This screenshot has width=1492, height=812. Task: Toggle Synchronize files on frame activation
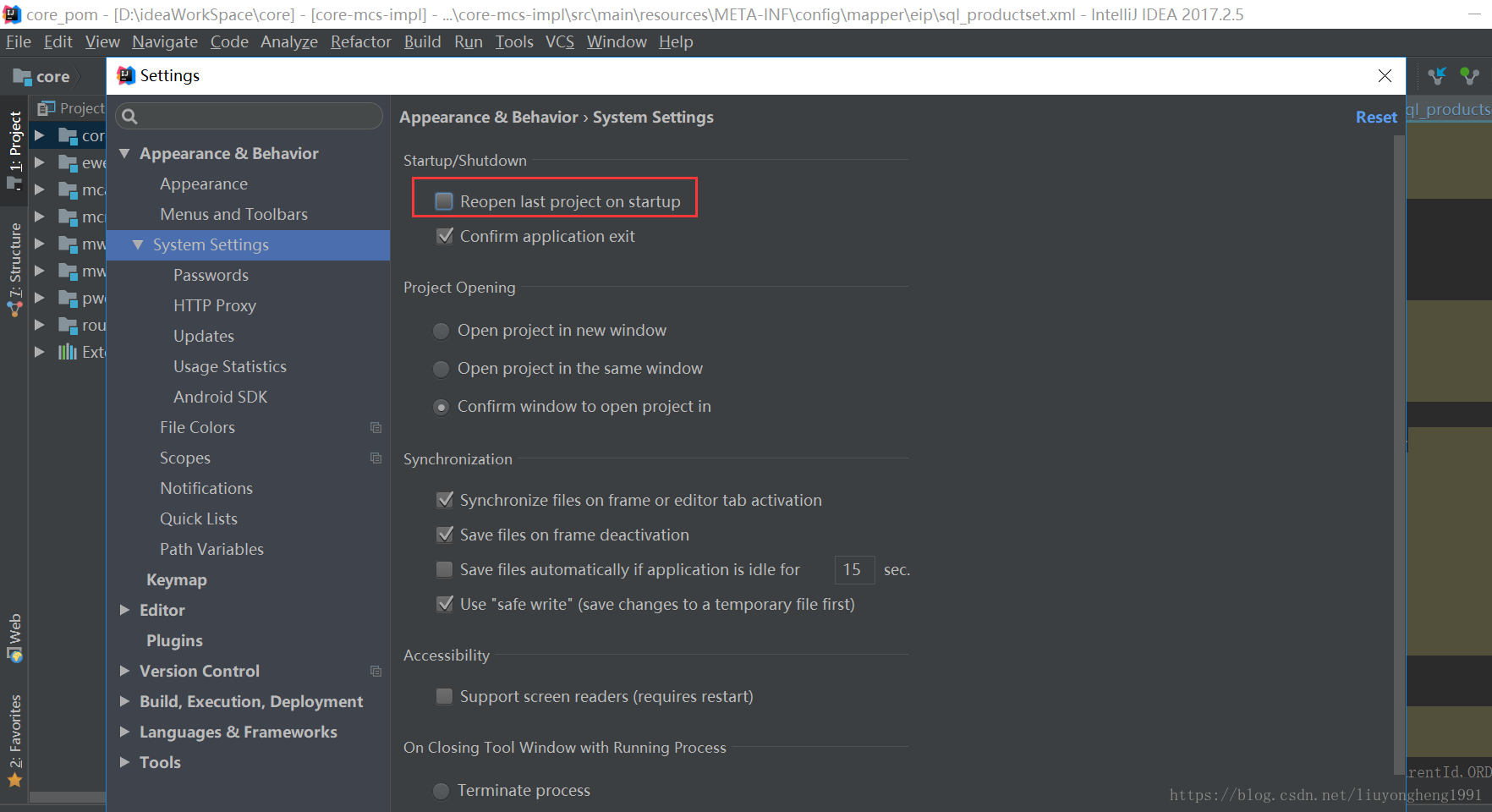coord(444,500)
